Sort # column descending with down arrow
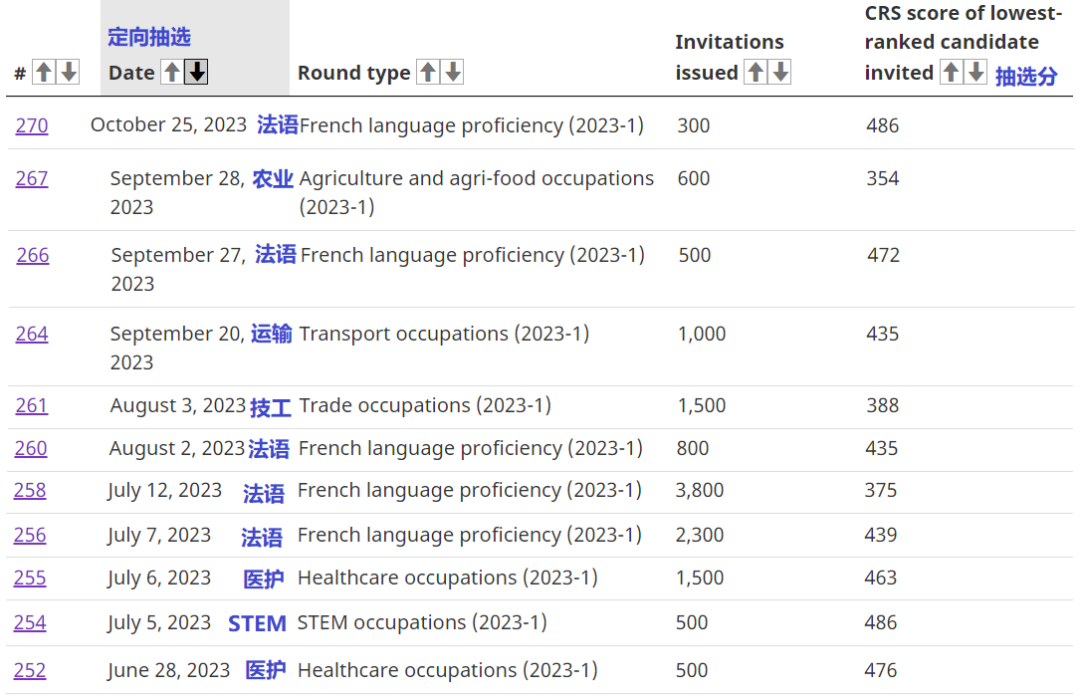 68,72
